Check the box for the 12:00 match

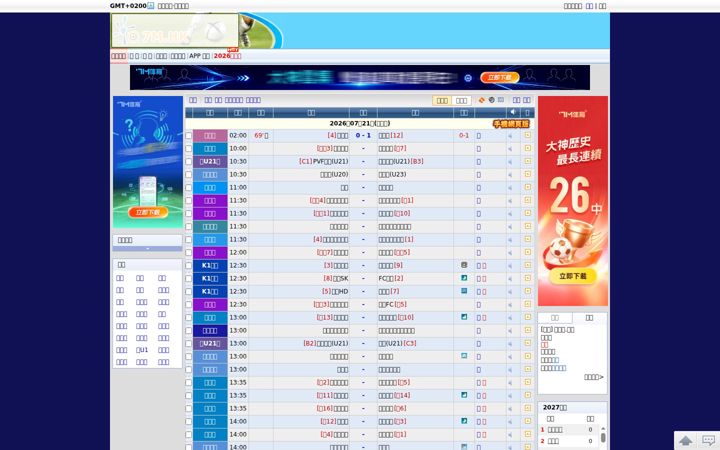click(x=188, y=253)
